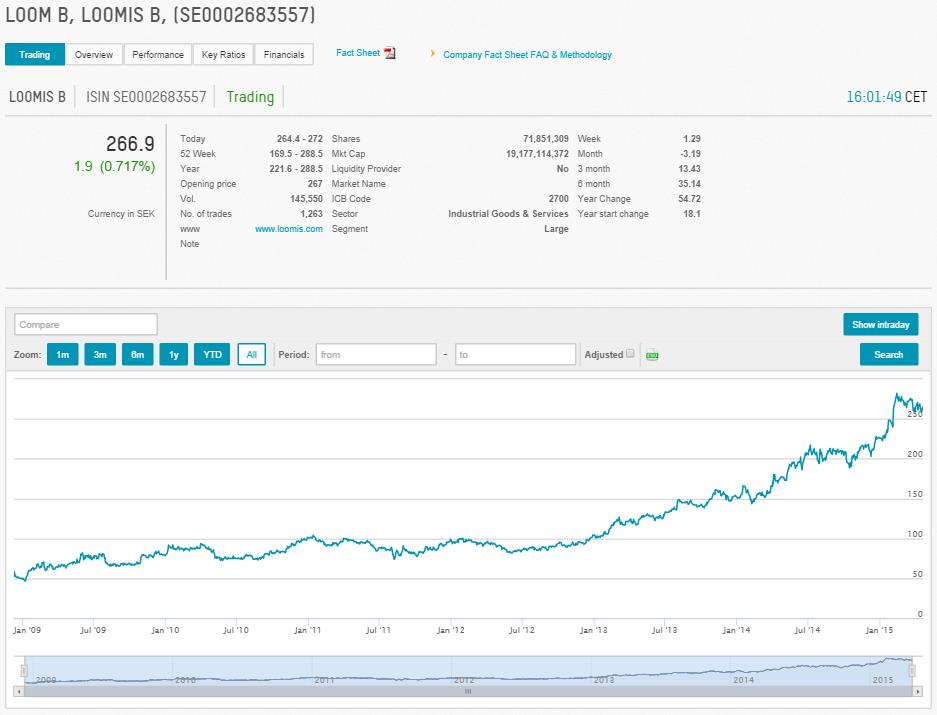Click the Jul '14 label on chart axis
This screenshot has height=715, width=937.
tap(807, 630)
